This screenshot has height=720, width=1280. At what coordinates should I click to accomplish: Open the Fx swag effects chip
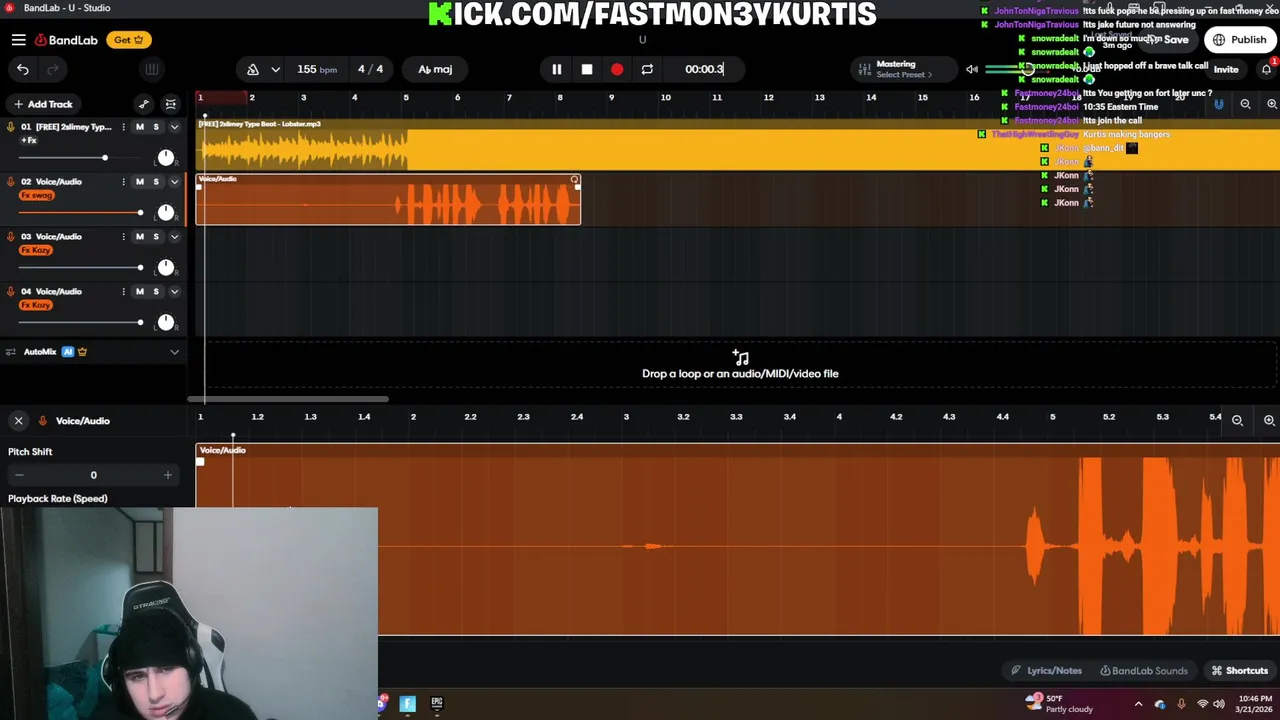(37, 195)
